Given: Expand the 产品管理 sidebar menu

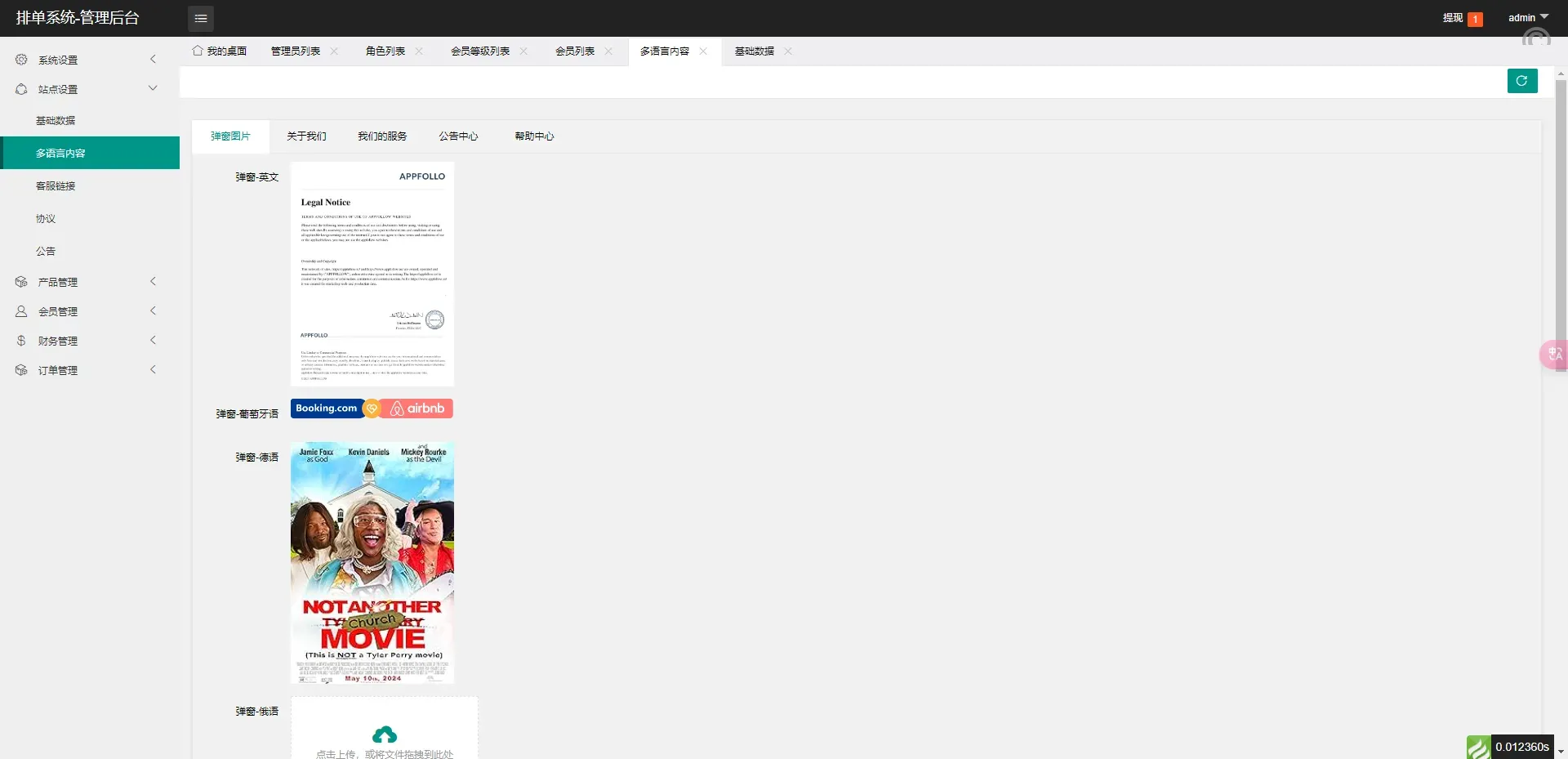Looking at the screenshot, I should (86, 282).
